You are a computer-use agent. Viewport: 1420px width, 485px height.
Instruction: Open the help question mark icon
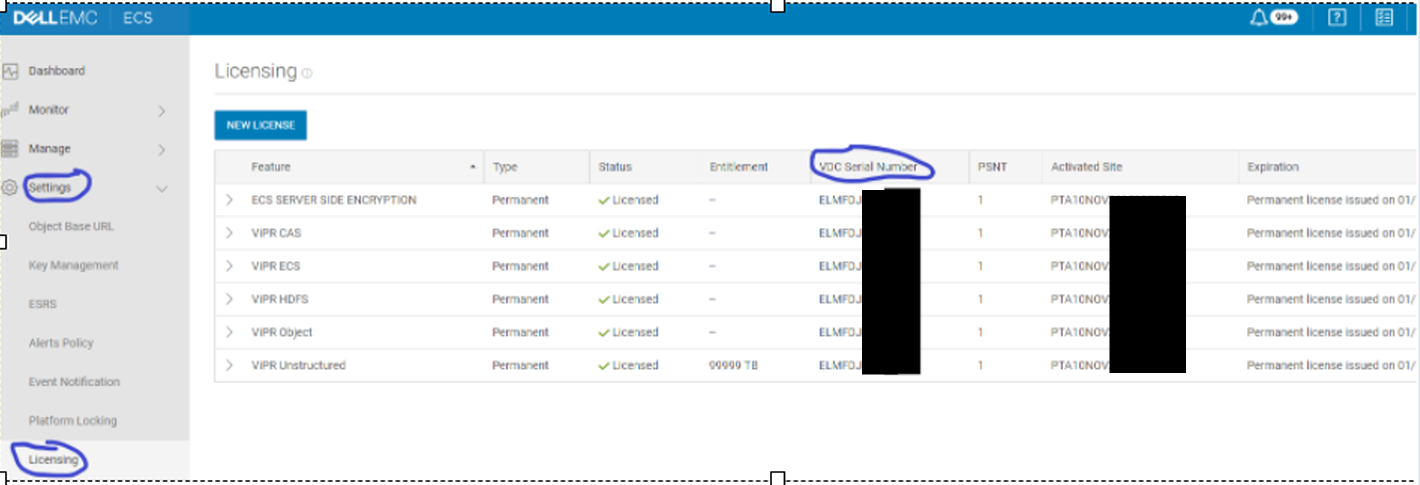[1337, 18]
